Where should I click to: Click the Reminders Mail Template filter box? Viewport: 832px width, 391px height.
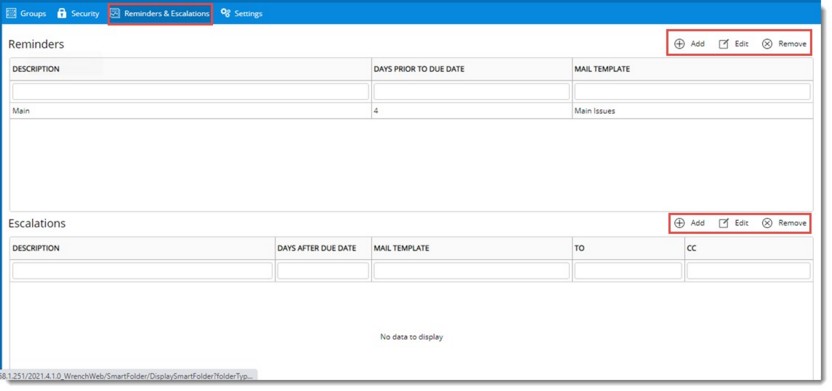(692, 91)
